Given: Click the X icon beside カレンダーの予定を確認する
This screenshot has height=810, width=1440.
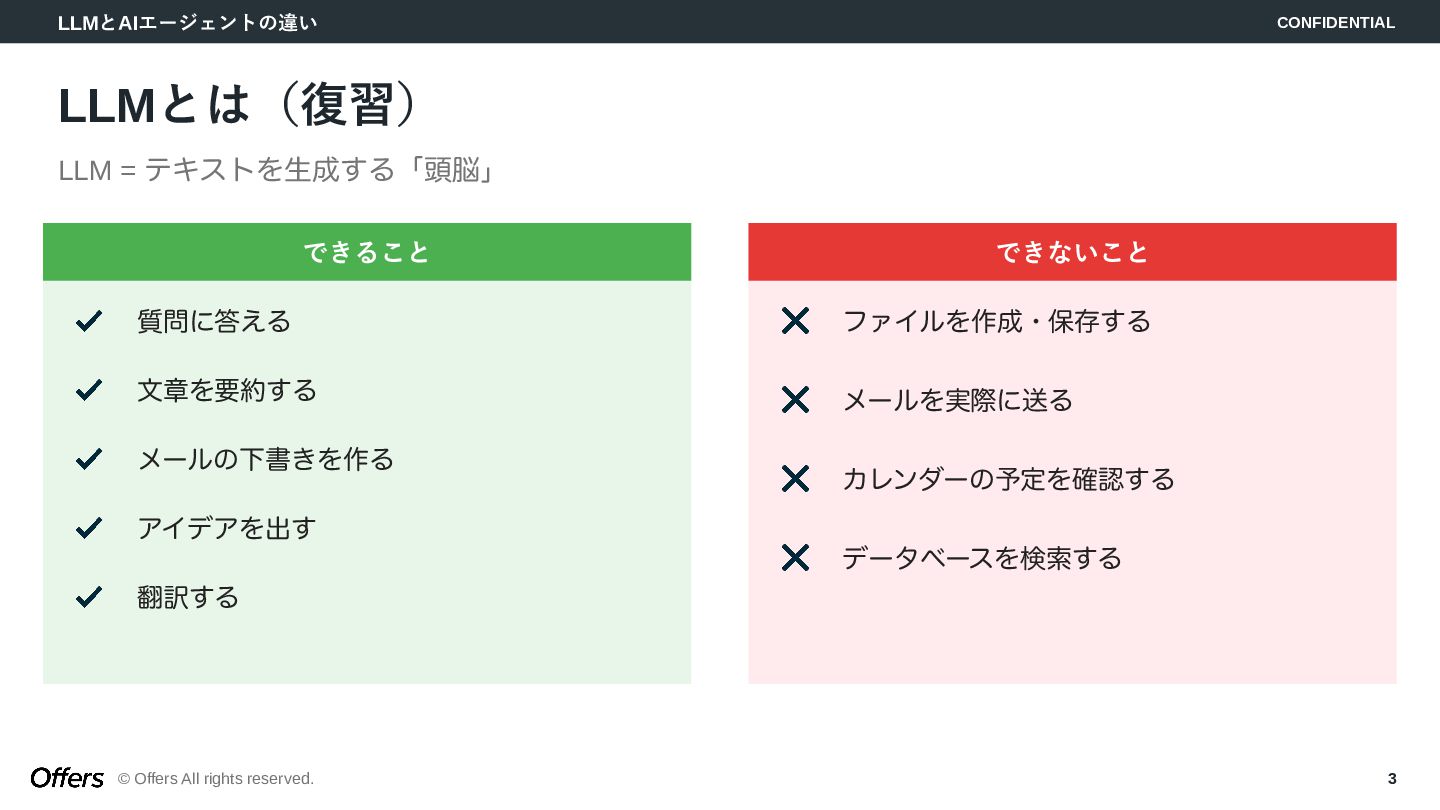Looking at the screenshot, I should 795,479.
